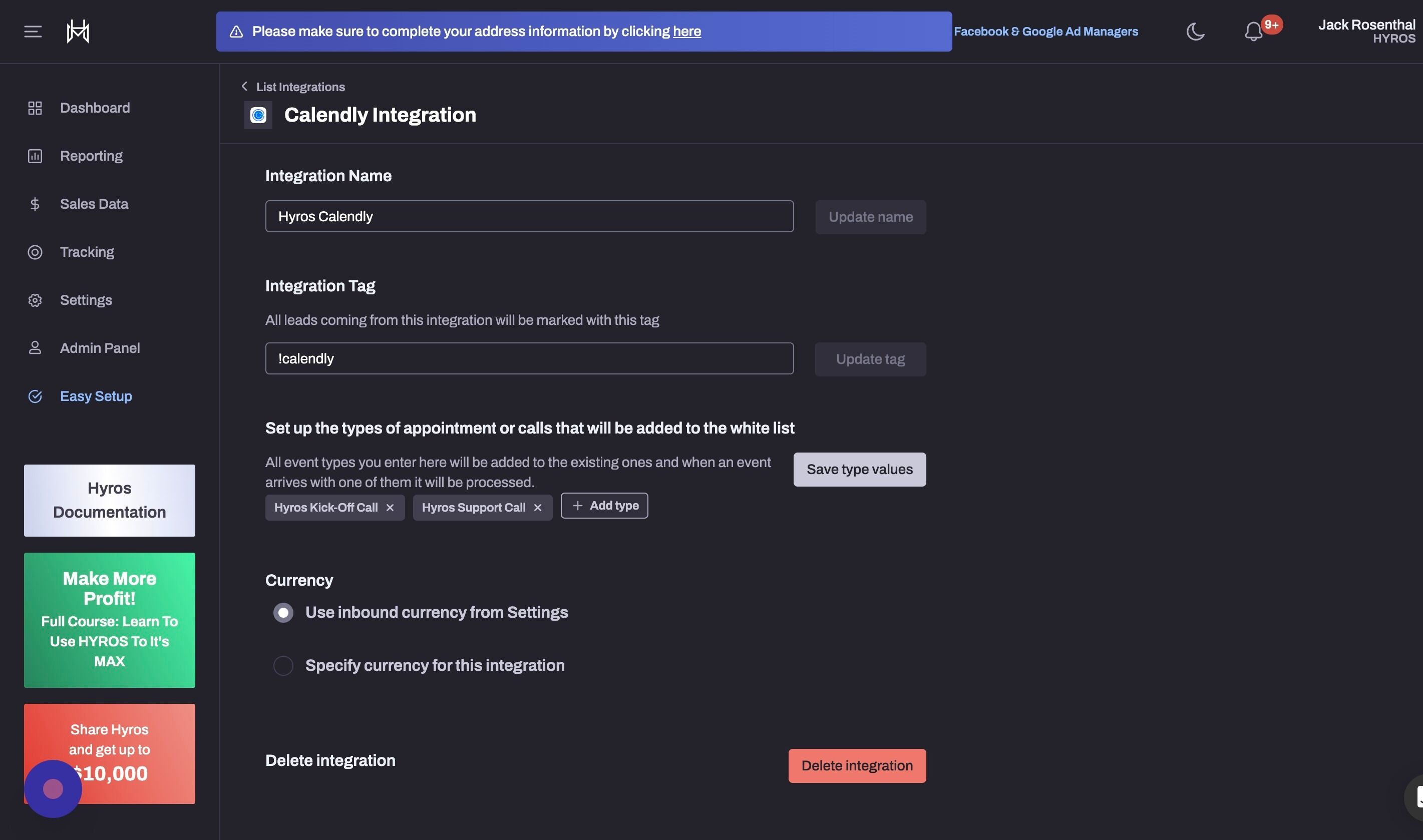Click Save type values

(x=860, y=470)
